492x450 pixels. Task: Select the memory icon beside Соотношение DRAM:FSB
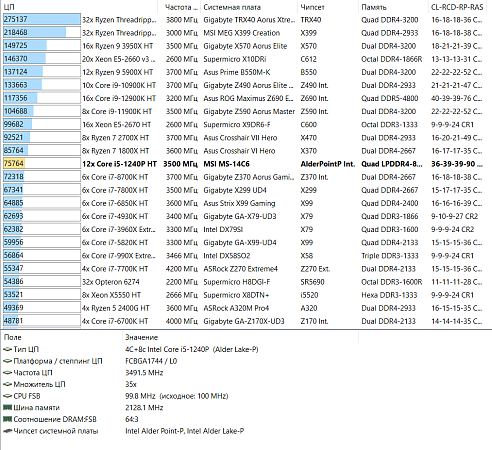click(8, 419)
